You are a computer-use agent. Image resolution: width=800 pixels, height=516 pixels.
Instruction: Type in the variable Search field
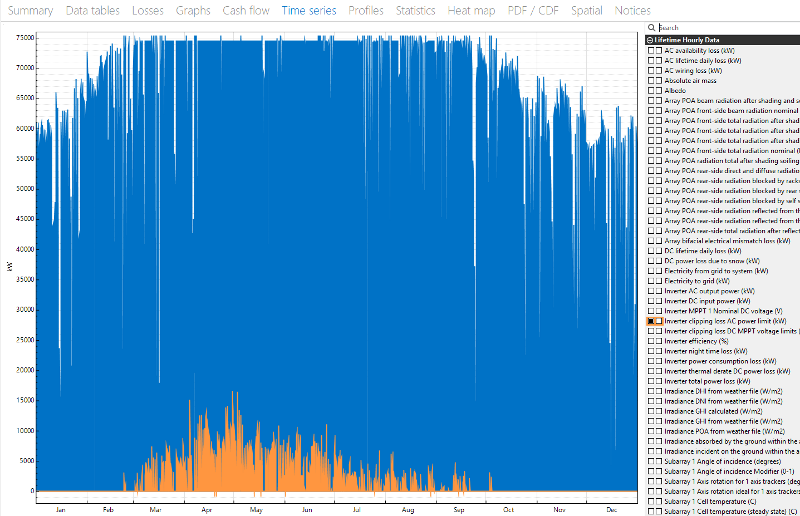(720, 28)
